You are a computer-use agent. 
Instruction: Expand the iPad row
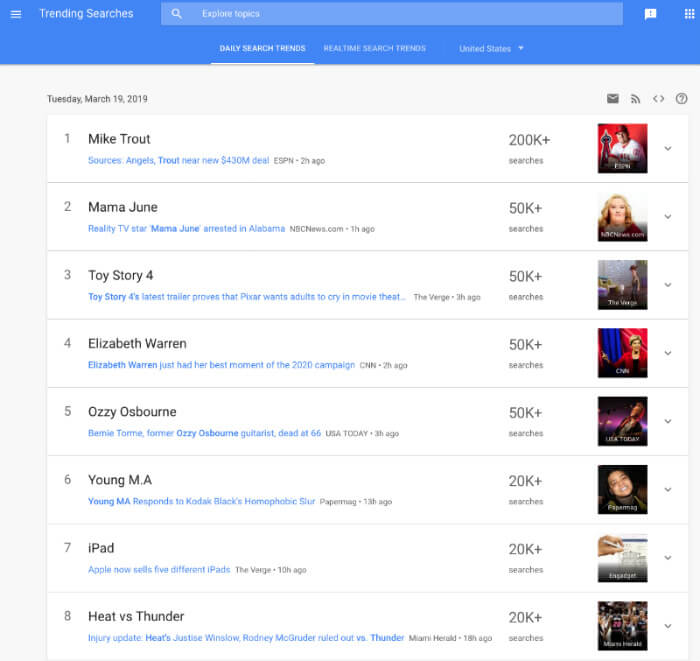(x=668, y=558)
